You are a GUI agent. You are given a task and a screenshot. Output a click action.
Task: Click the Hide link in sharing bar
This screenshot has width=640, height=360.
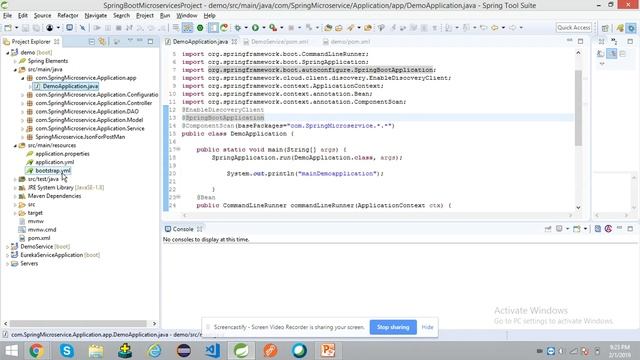point(427,327)
